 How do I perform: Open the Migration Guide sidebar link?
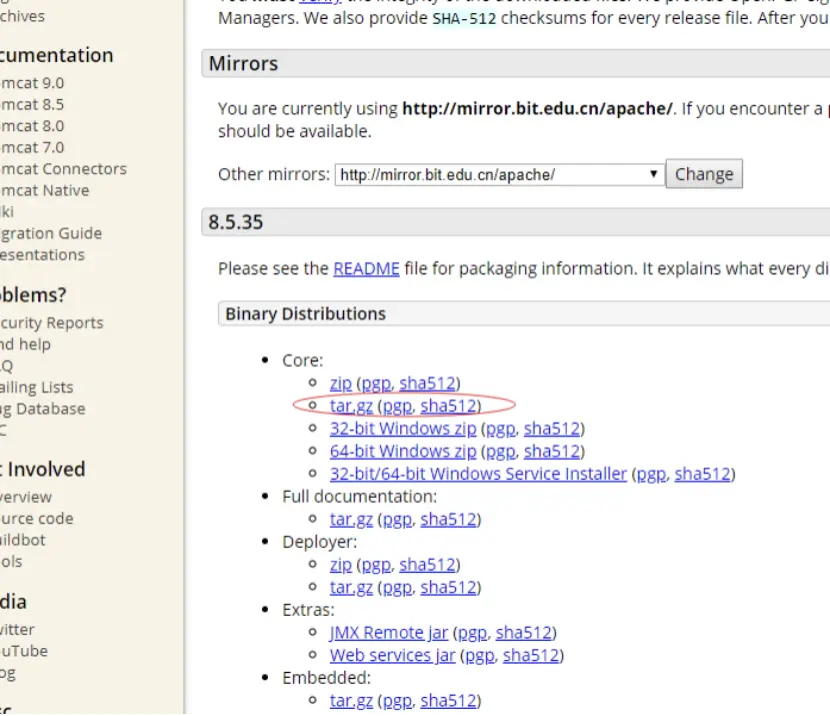click(51, 233)
